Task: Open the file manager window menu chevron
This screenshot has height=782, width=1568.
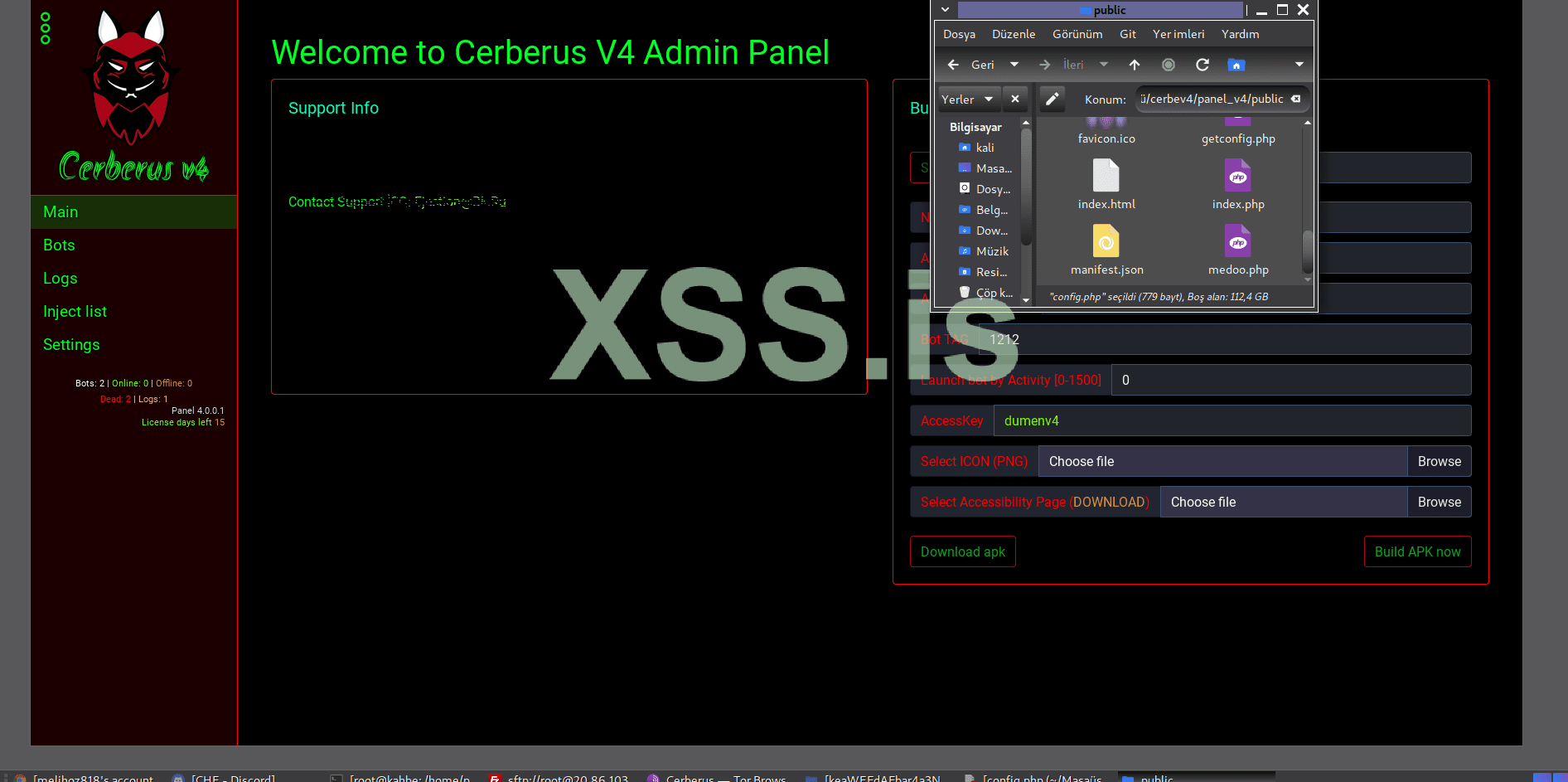Action: (x=945, y=10)
